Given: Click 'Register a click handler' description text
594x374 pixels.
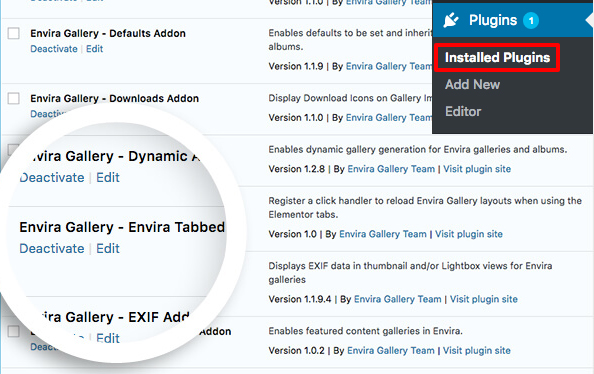Looking at the screenshot, I should (x=425, y=208).
